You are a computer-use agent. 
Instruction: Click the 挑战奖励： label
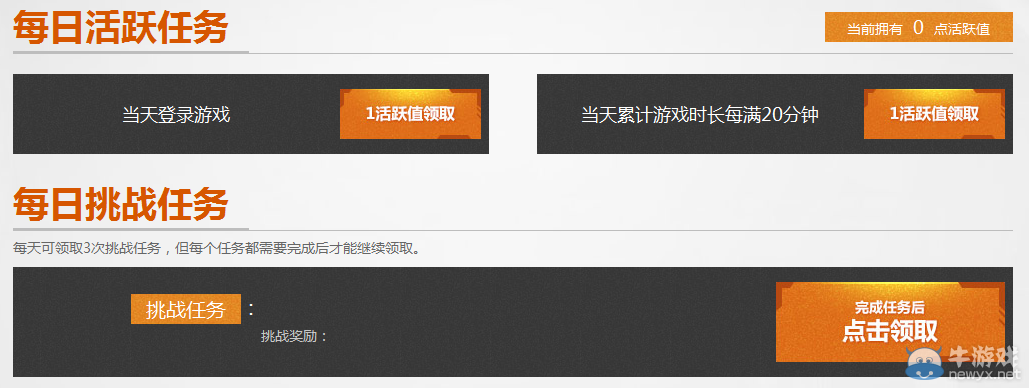(x=294, y=337)
